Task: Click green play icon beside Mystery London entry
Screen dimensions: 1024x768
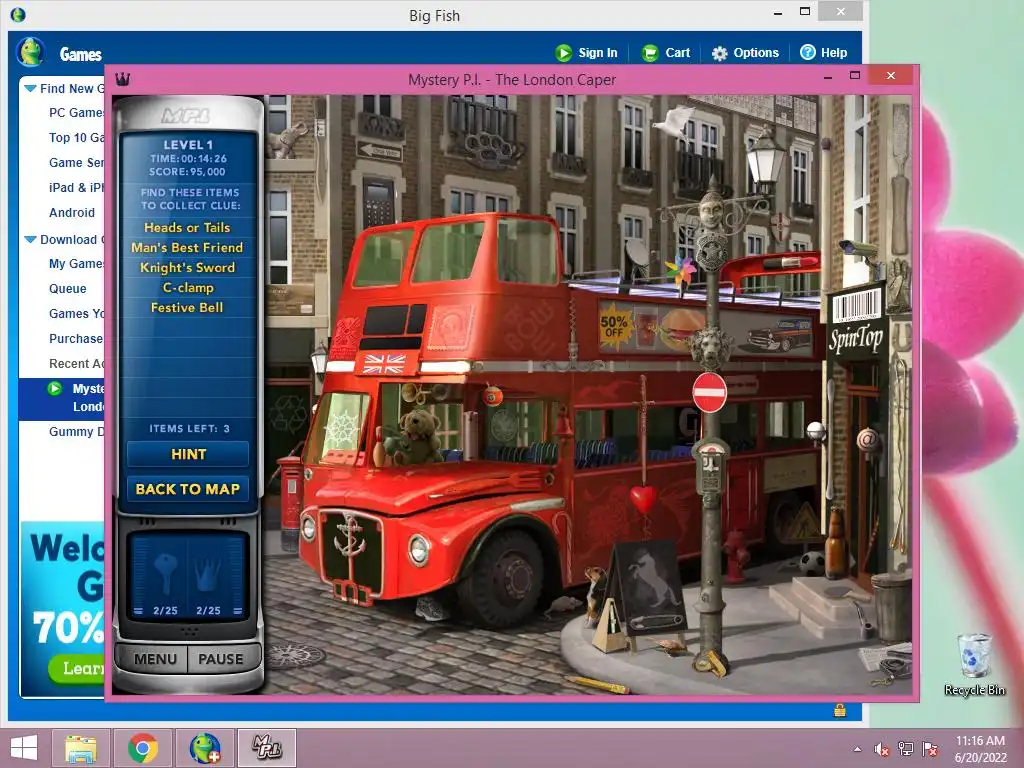Action: coord(55,389)
